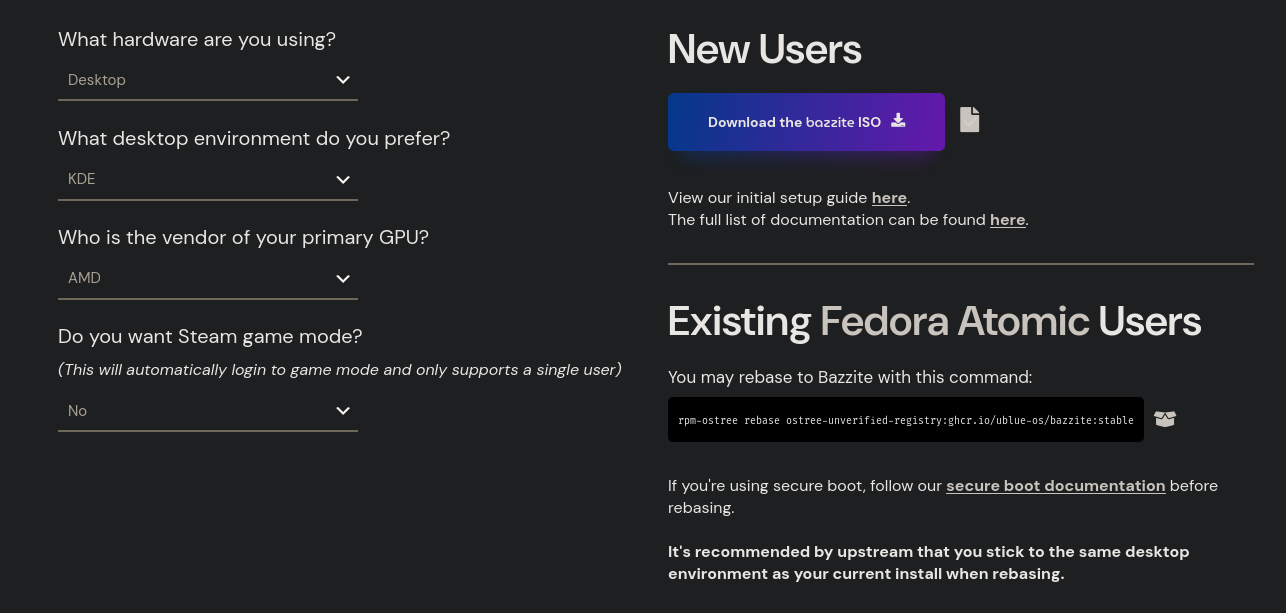Open the initial setup guide 'here' link
The image size is (1286, 613).
[x=889, y=198]
